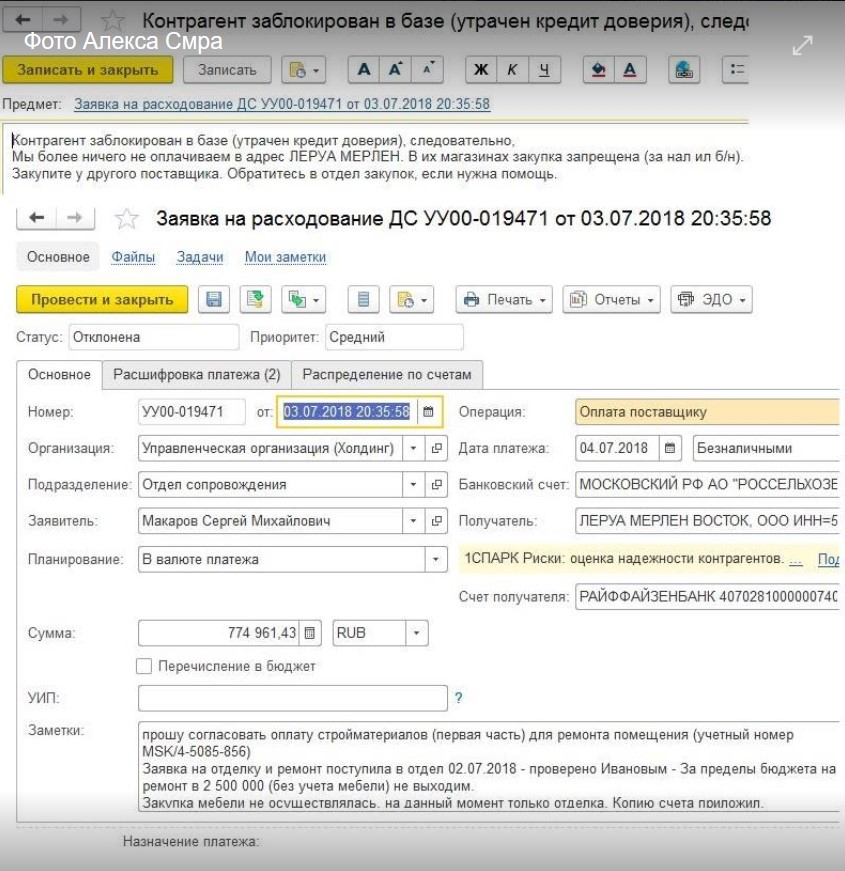Expand the Планирование dropdown 'В валюте платежа'

pyautogui.click(x=436, y=559)
